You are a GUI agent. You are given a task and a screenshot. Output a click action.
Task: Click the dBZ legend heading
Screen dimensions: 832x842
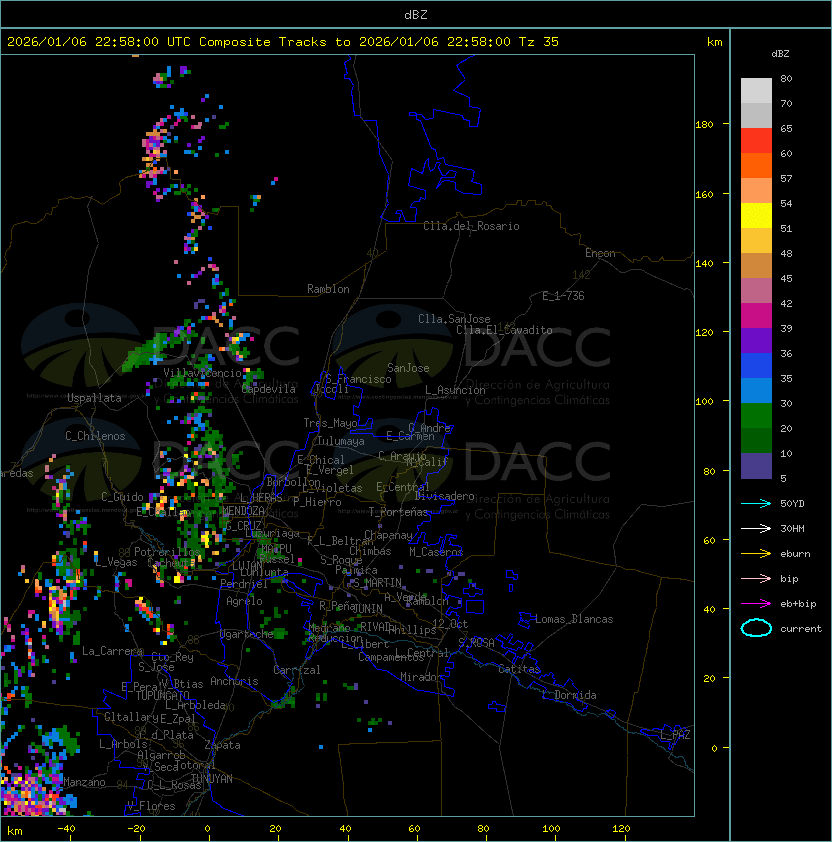pyautogui.click(x=780, y=54)
